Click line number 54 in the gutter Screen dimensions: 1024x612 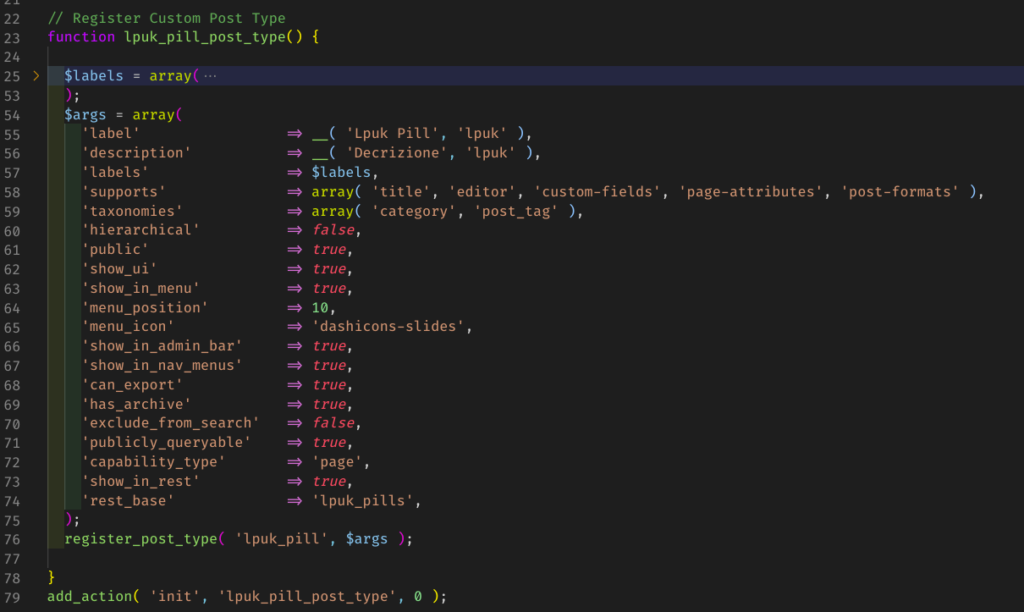pos(12,115)
